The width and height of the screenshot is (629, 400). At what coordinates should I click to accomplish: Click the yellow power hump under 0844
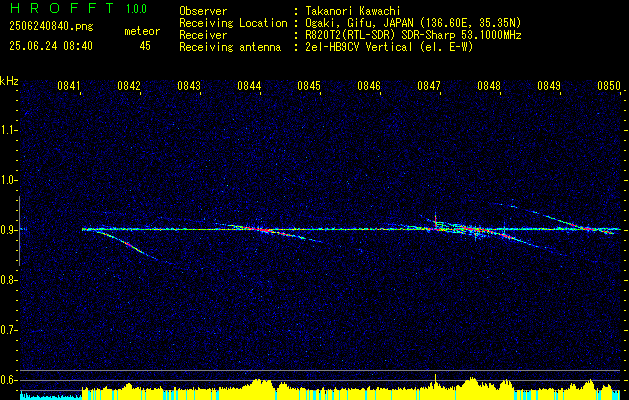[259, 384]
